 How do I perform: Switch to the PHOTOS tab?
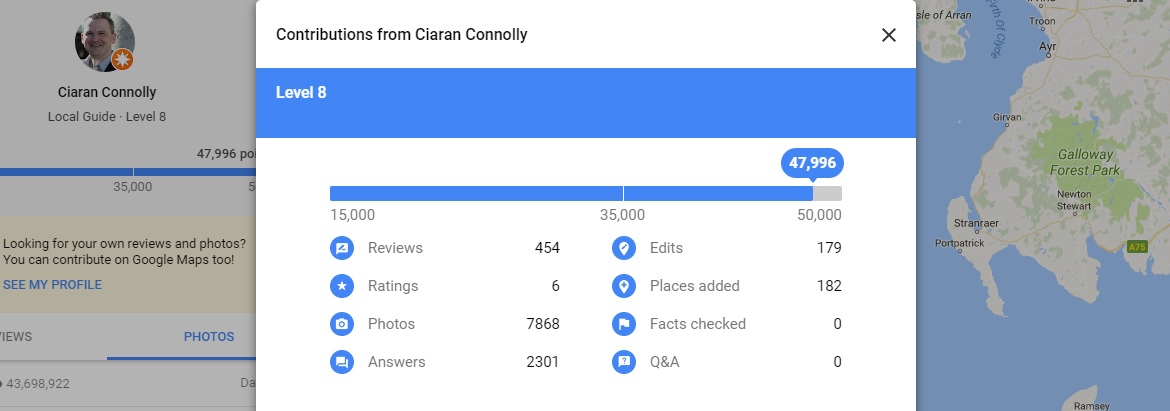pos(209,336)
